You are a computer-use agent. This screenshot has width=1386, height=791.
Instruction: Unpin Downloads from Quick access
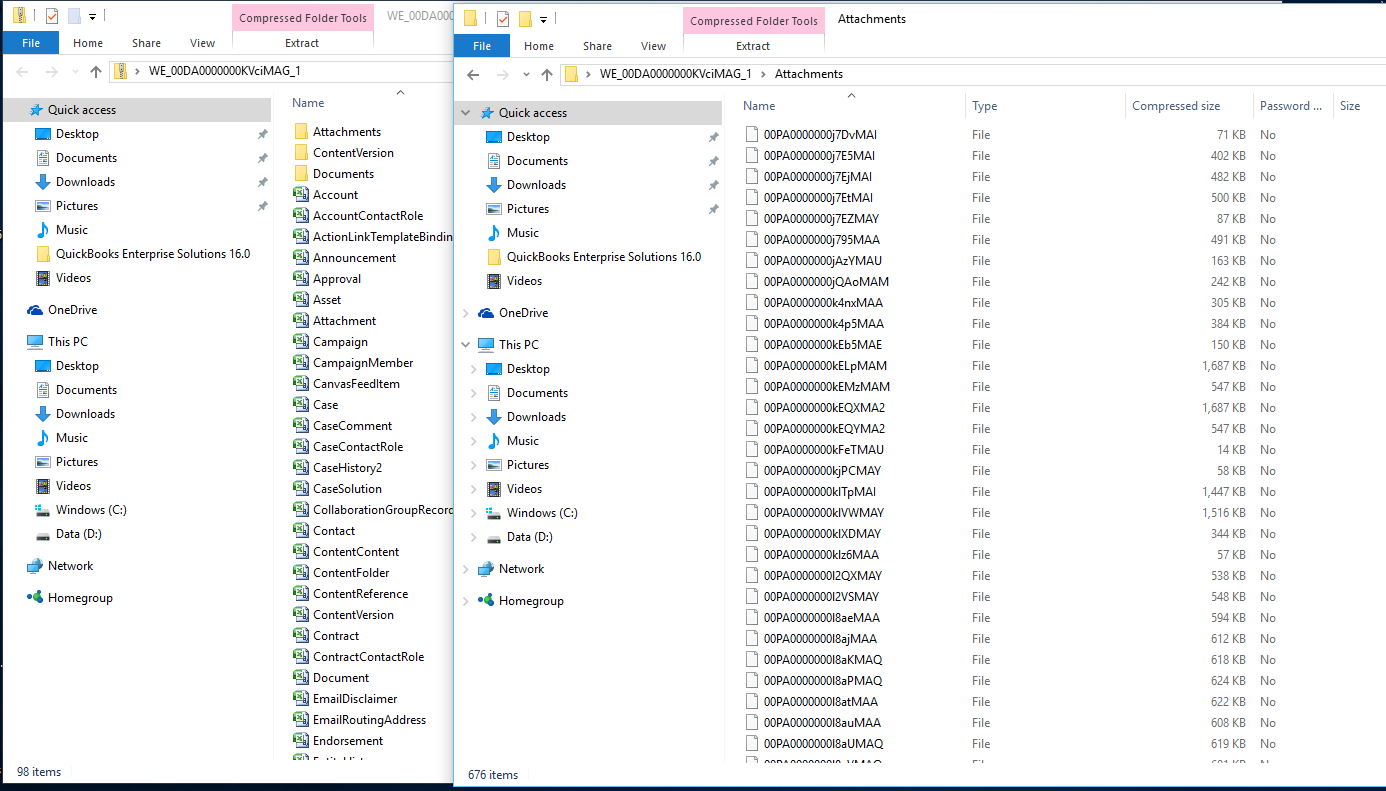point(714,184)
